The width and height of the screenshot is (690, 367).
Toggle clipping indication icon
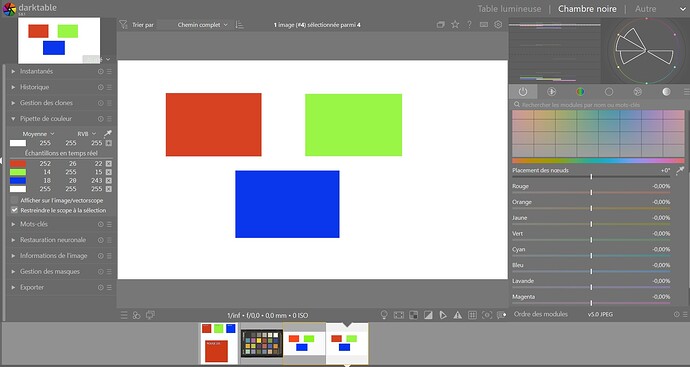coord(428,315)
